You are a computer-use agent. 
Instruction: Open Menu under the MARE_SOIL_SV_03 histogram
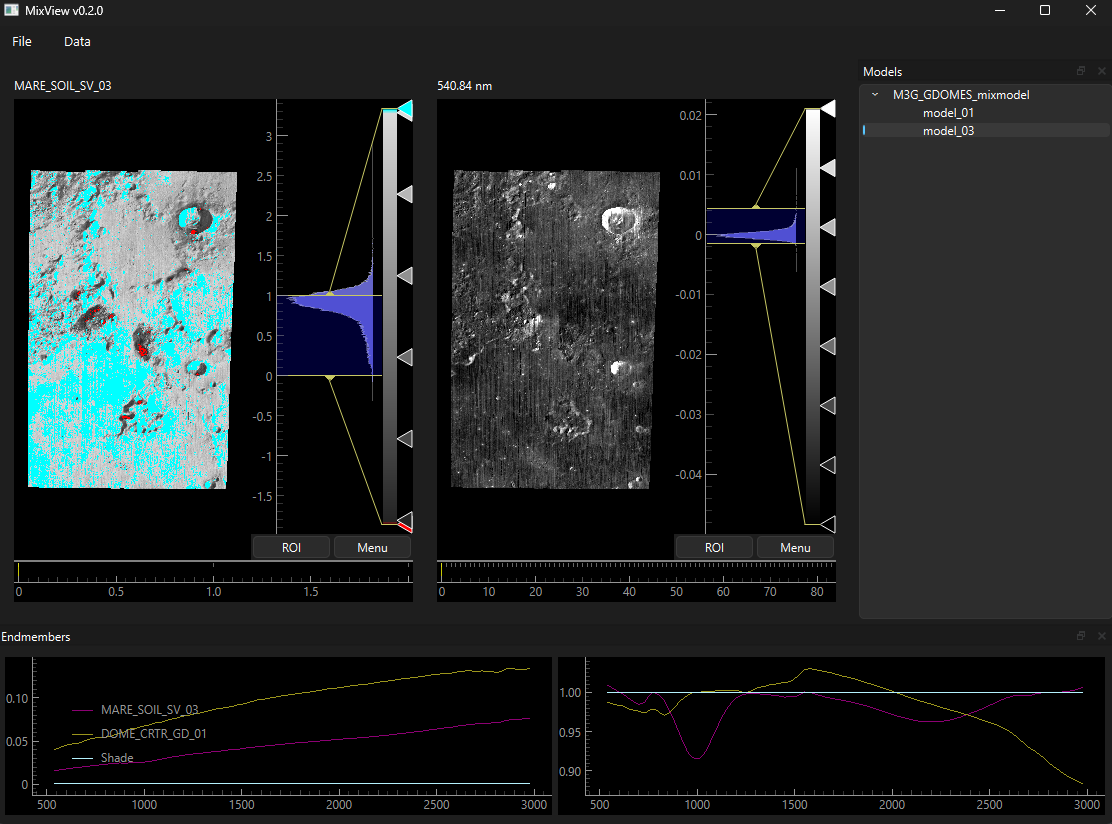pos(372,547)
